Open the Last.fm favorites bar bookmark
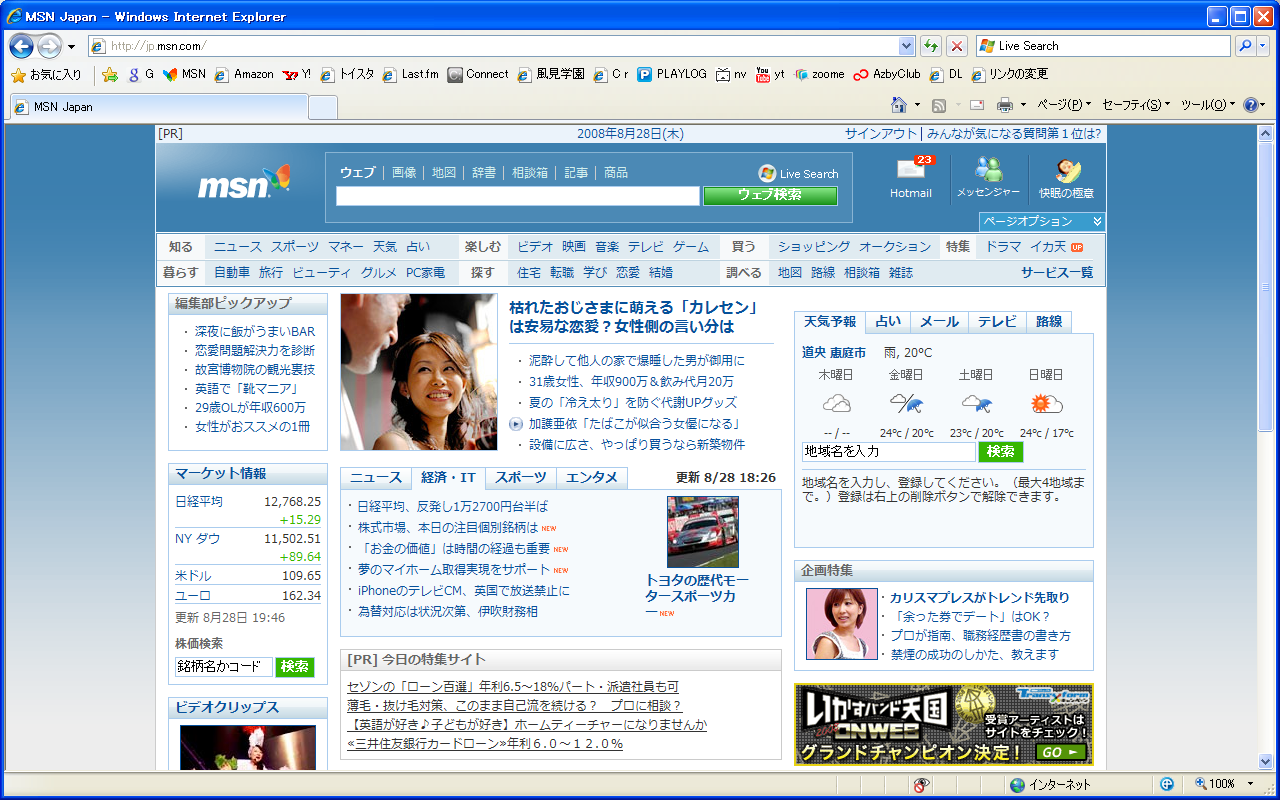1280x800 pixels. (x=410, y=75)
